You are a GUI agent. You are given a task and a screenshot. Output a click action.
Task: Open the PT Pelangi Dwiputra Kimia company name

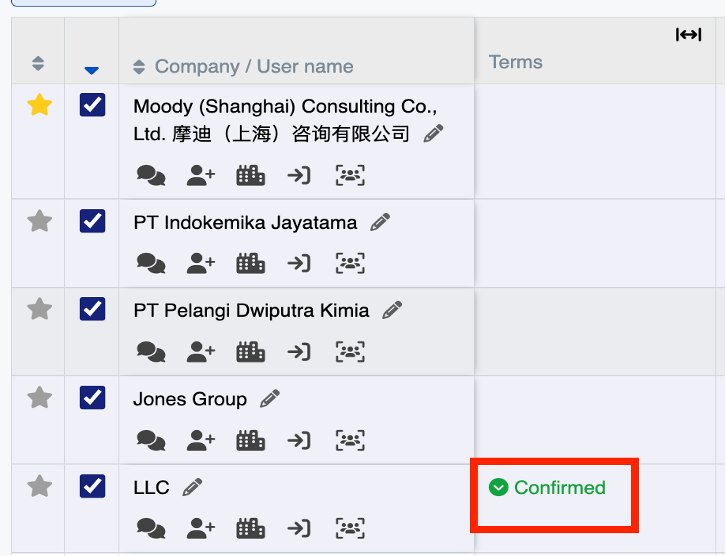[x=251, y=311]
